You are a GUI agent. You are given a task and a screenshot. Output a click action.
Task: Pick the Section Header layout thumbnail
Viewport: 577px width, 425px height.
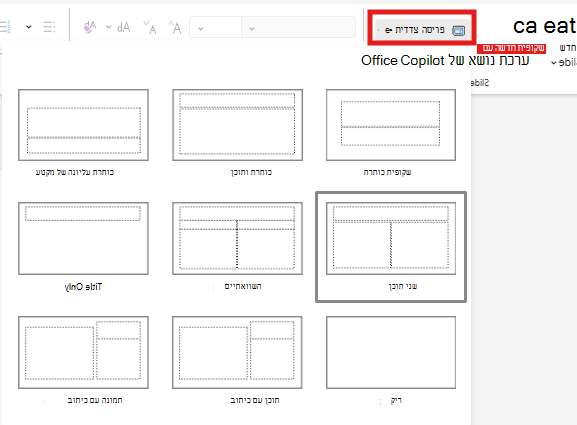click(x=84, y=125)
